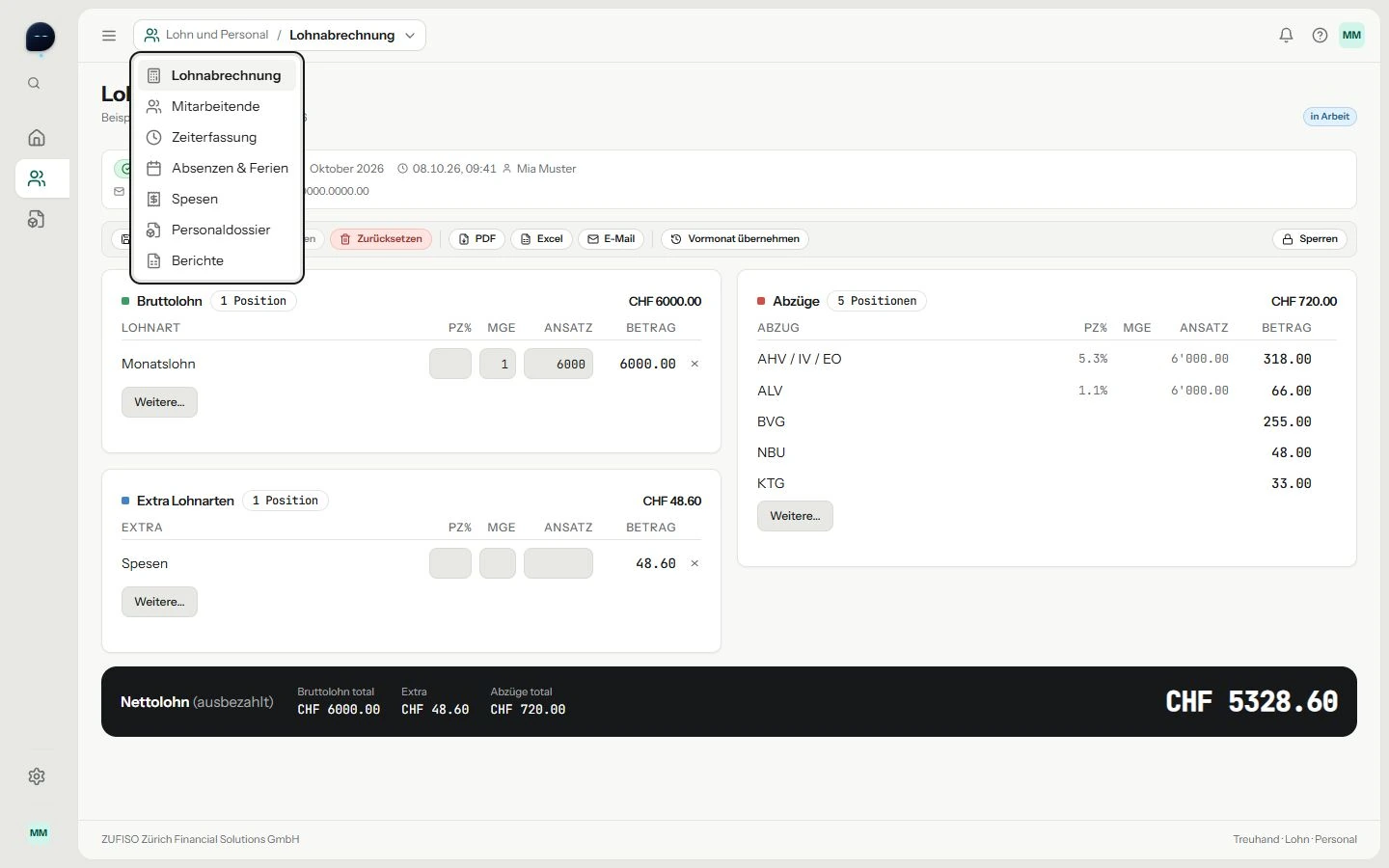Click the net total 'CHF 5328.60'
Image resolution: width=1389 pixels, height=868 pixels.
click(1251, 701)
